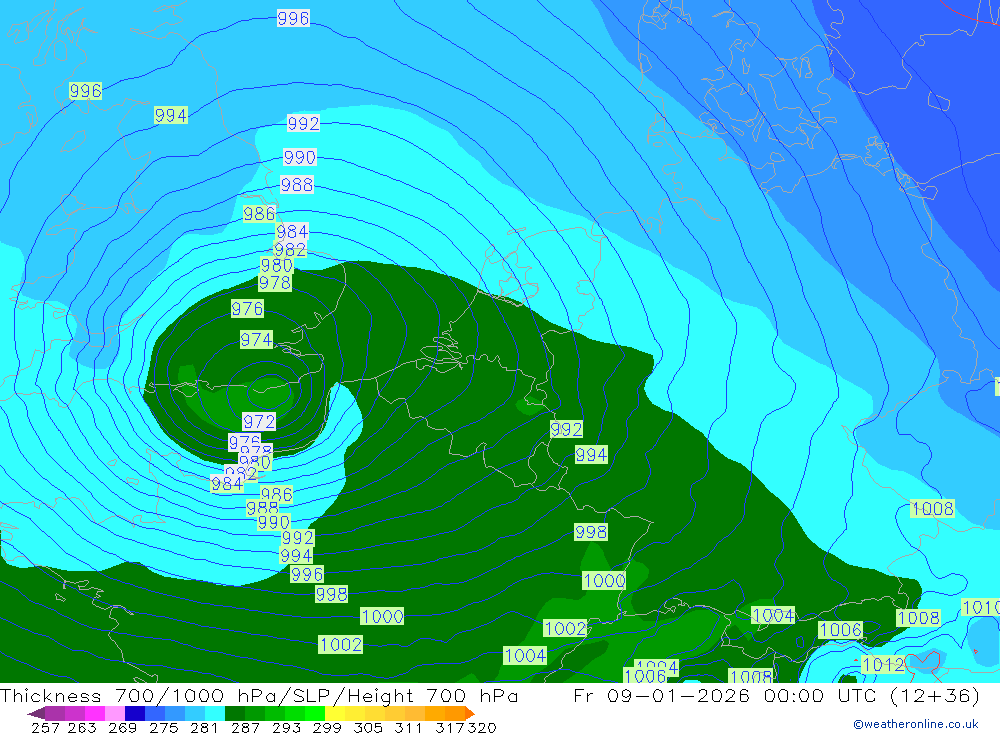Click the 972 isobar label at the low center
The image size is (1000, 733).
[x=259, y=422]
